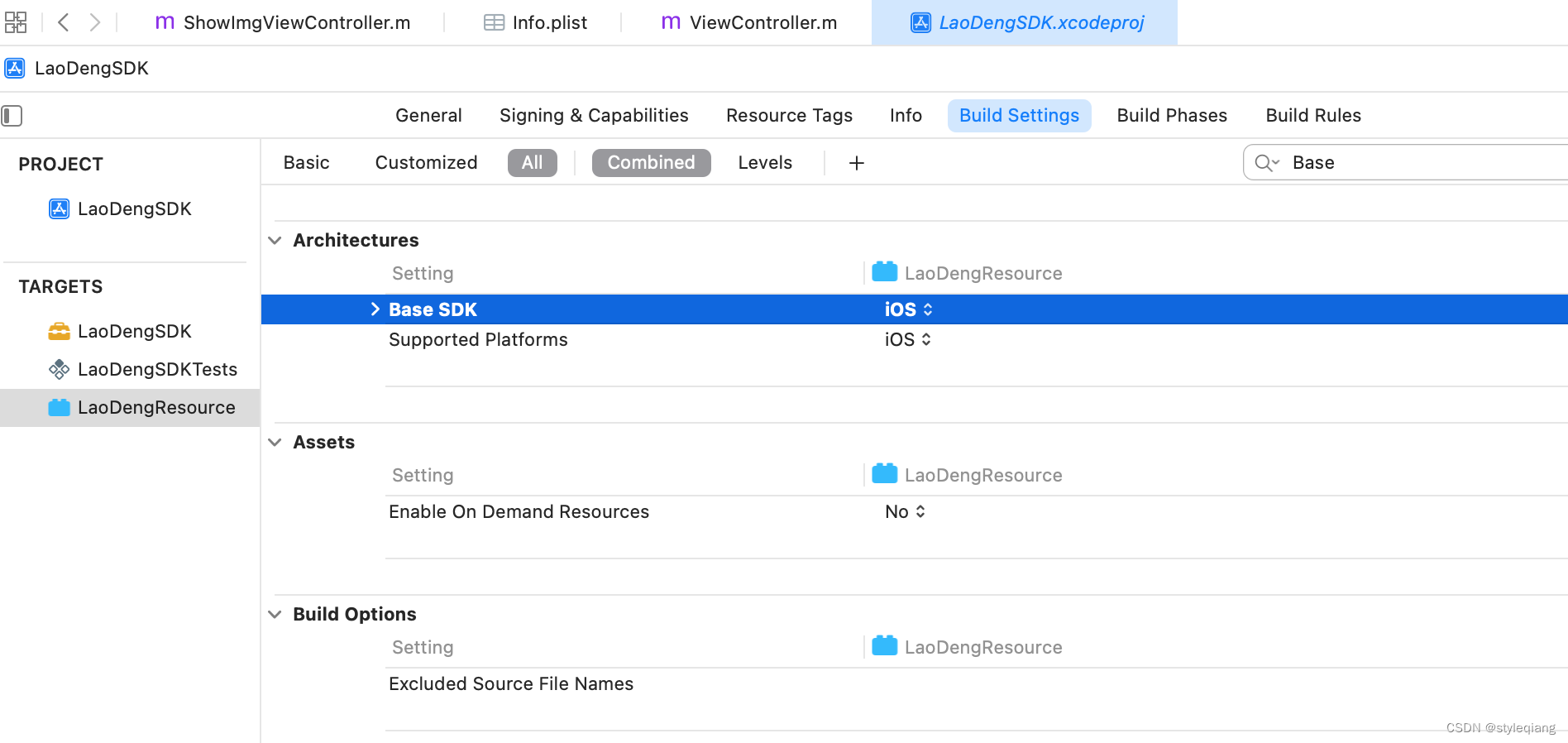Click LaoDengSDK breadcrumb label
The width and height of the screenshot is (1568, 743).
click(92, 68)
